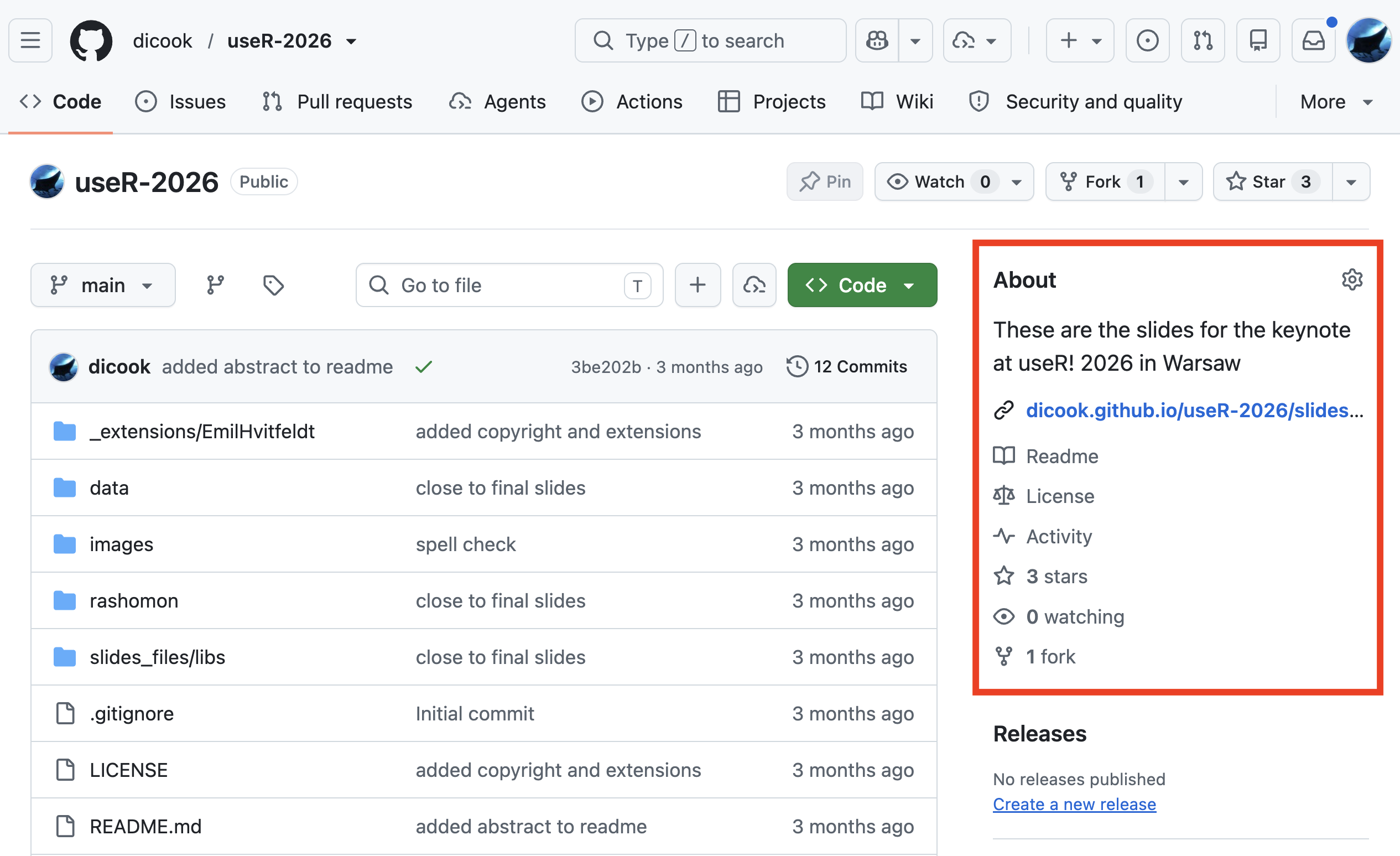View tags icon next to branches

273,285
